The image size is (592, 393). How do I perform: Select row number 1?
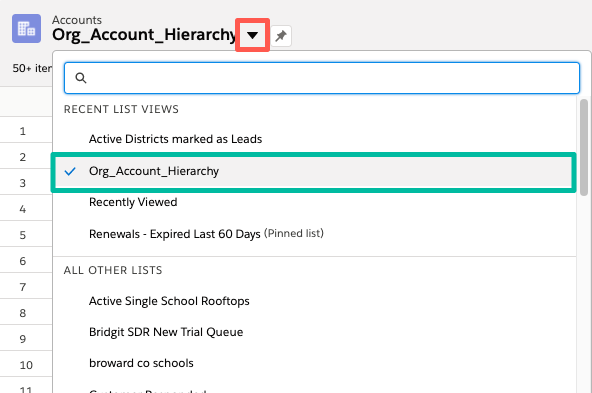coord(23,131)
